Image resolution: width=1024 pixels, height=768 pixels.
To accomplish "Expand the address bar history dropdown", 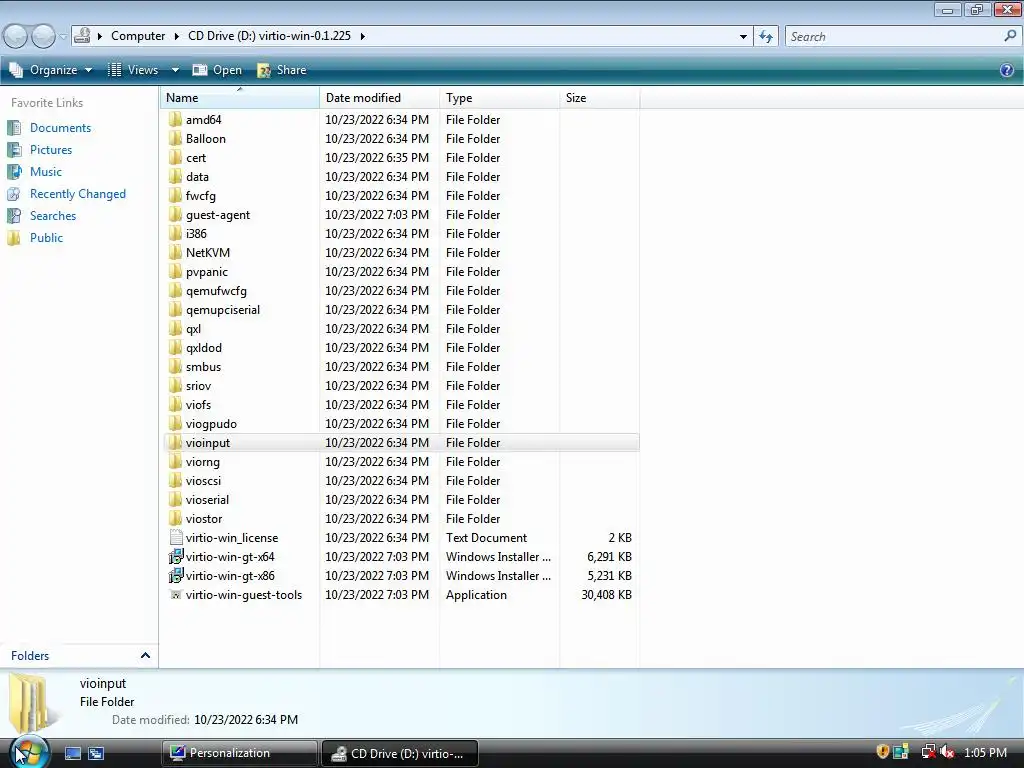I will (x=743, y=37).
